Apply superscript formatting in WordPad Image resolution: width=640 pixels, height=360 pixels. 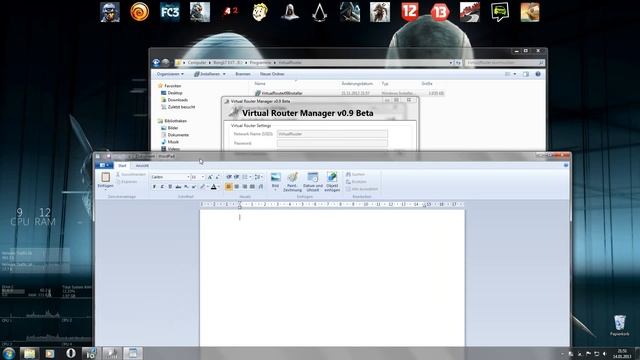pyautogui.click(x=194, y=187)
